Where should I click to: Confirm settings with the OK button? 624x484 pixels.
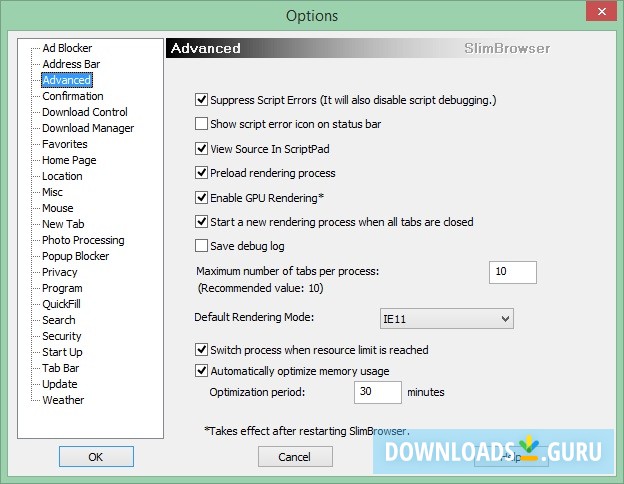tap(96, 457)
